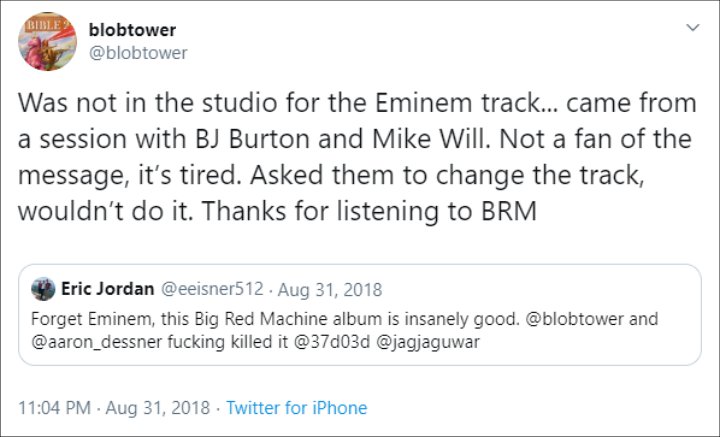
Task: Open the @37d03d mention
Action: click(331, 342)
